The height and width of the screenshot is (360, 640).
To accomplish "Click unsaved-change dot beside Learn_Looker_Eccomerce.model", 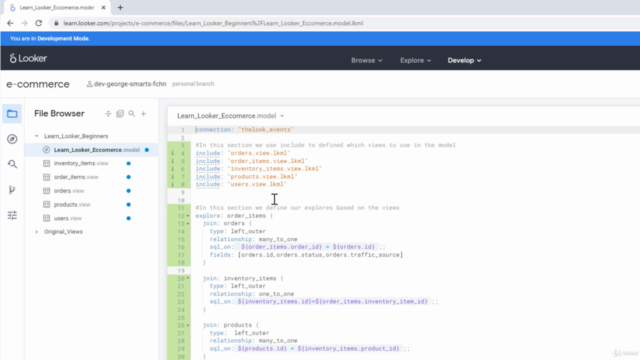I will (x=147, y=150).
